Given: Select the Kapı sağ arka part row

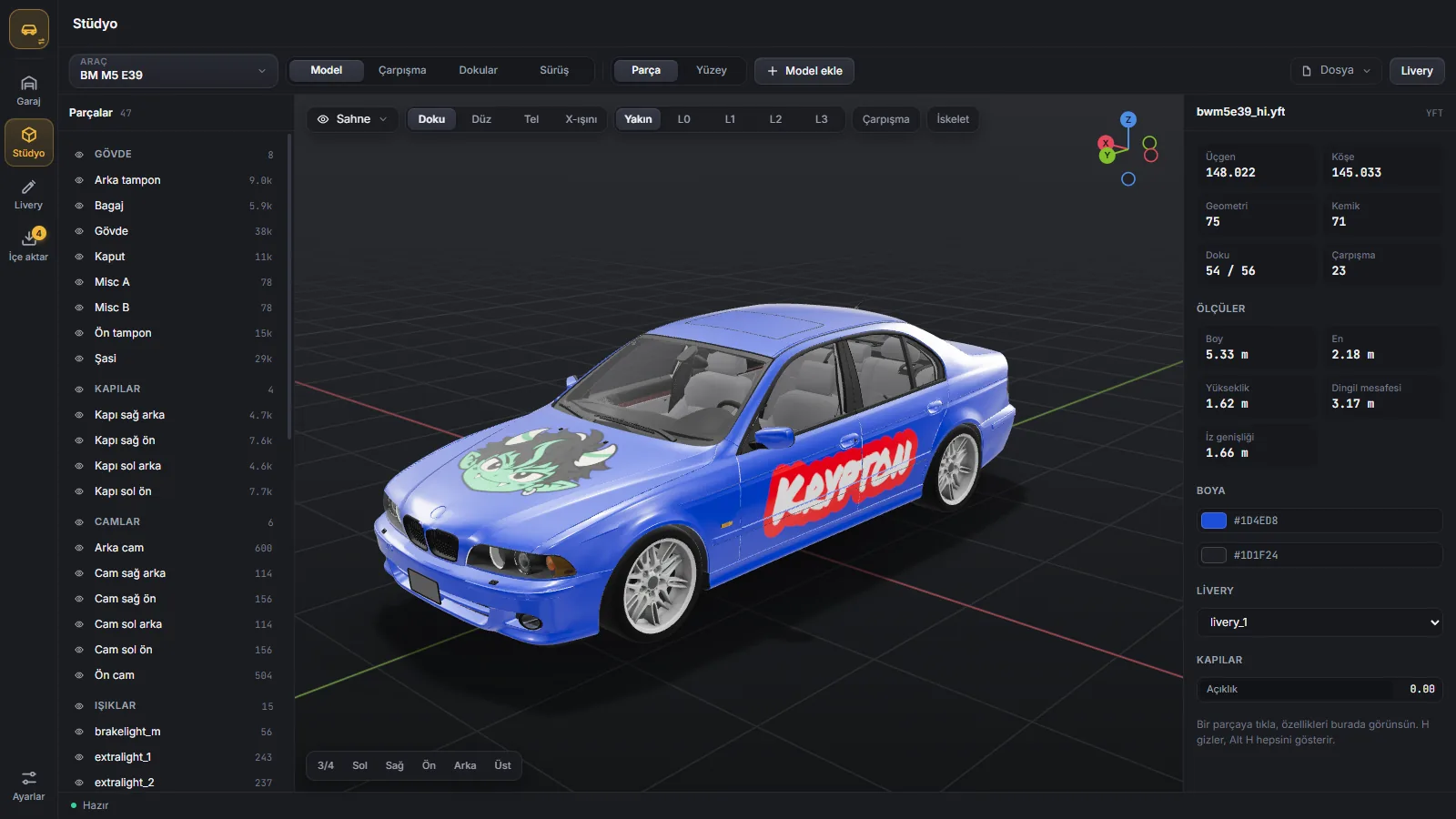Looking at the screenshot, I should click(173, 415).
